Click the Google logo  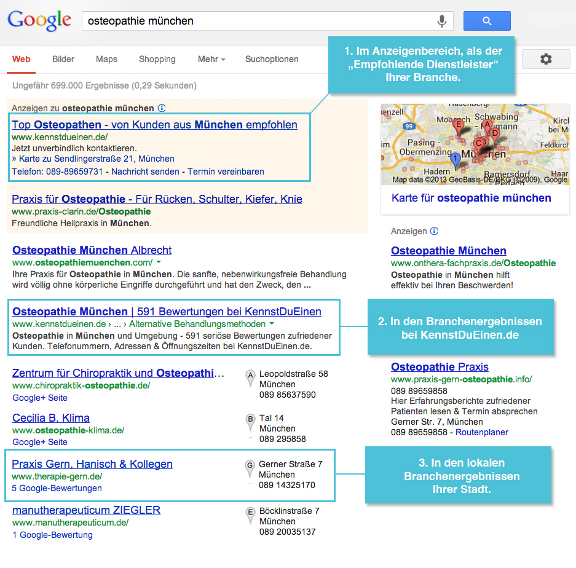tap(39, 20)
